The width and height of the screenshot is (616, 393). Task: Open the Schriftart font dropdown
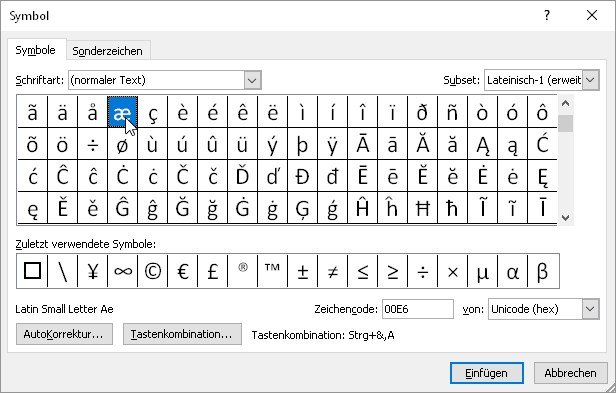pyautogui.click(x=252, y=80)
